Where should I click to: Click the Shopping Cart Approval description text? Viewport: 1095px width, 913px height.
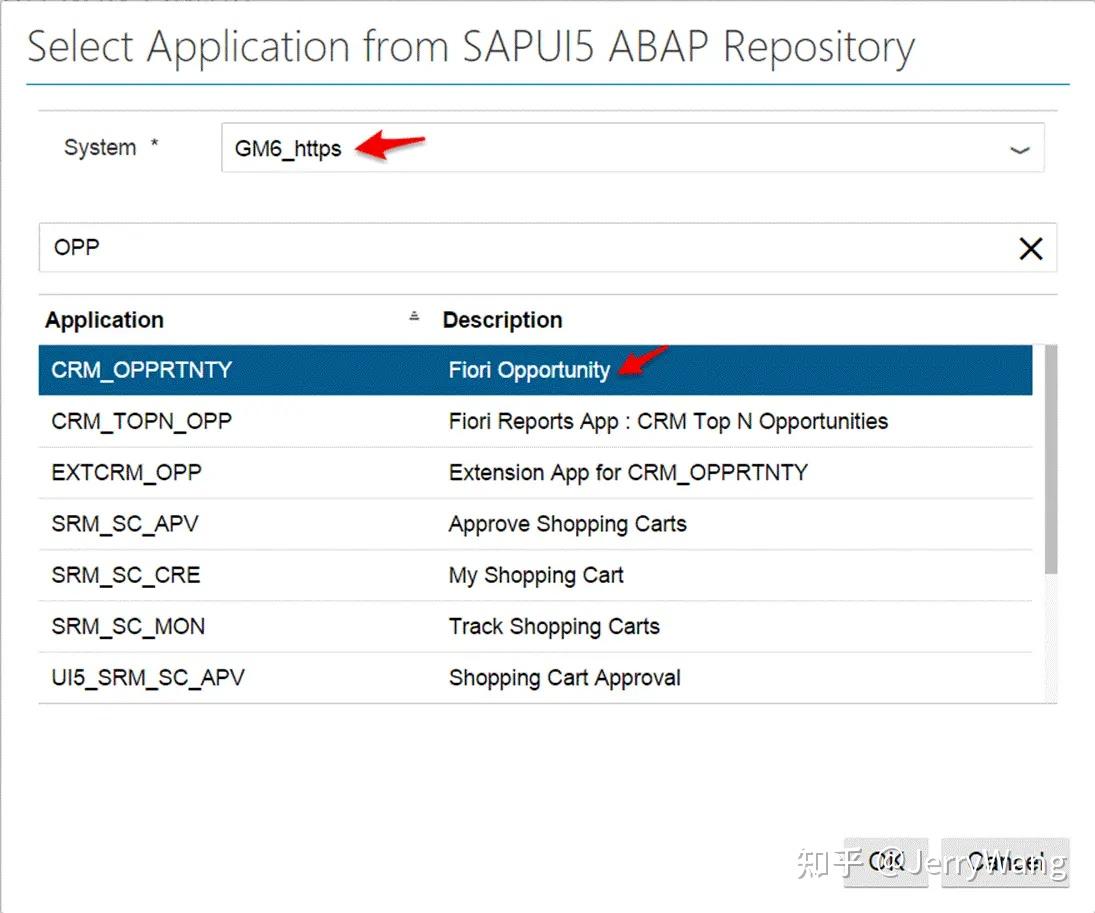tap(564, 677)
